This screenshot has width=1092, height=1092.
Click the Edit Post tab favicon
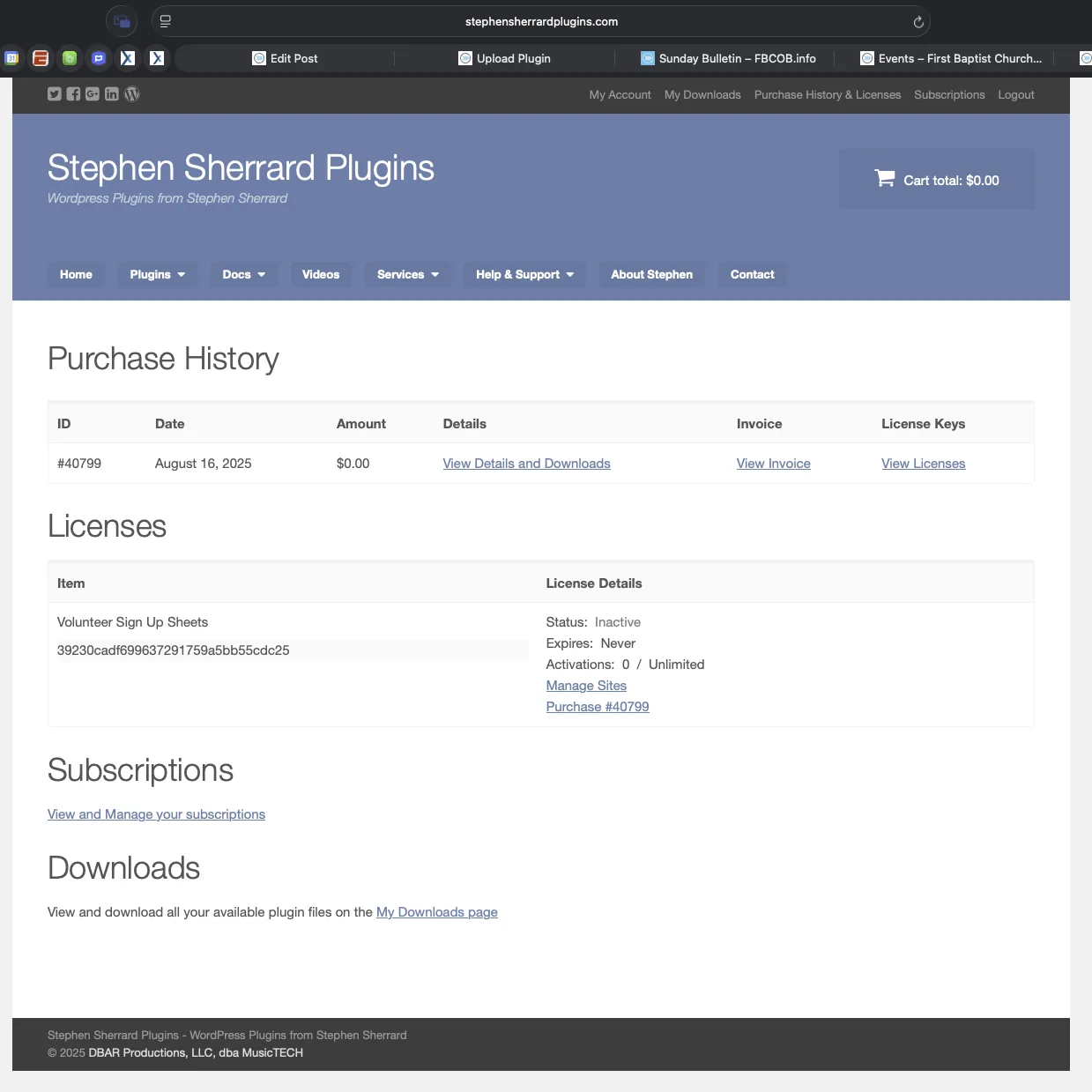(x=259, y=58)
